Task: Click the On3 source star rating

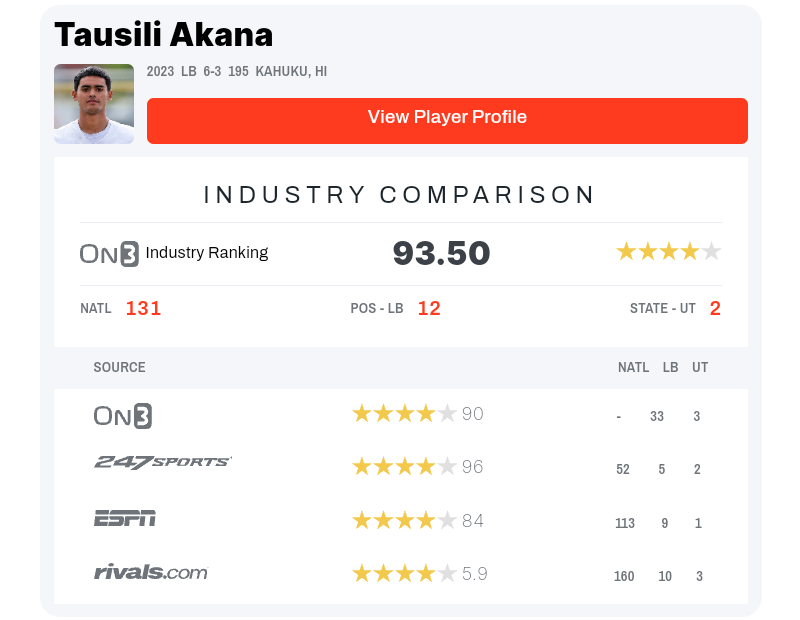Action: coord(404,414)
